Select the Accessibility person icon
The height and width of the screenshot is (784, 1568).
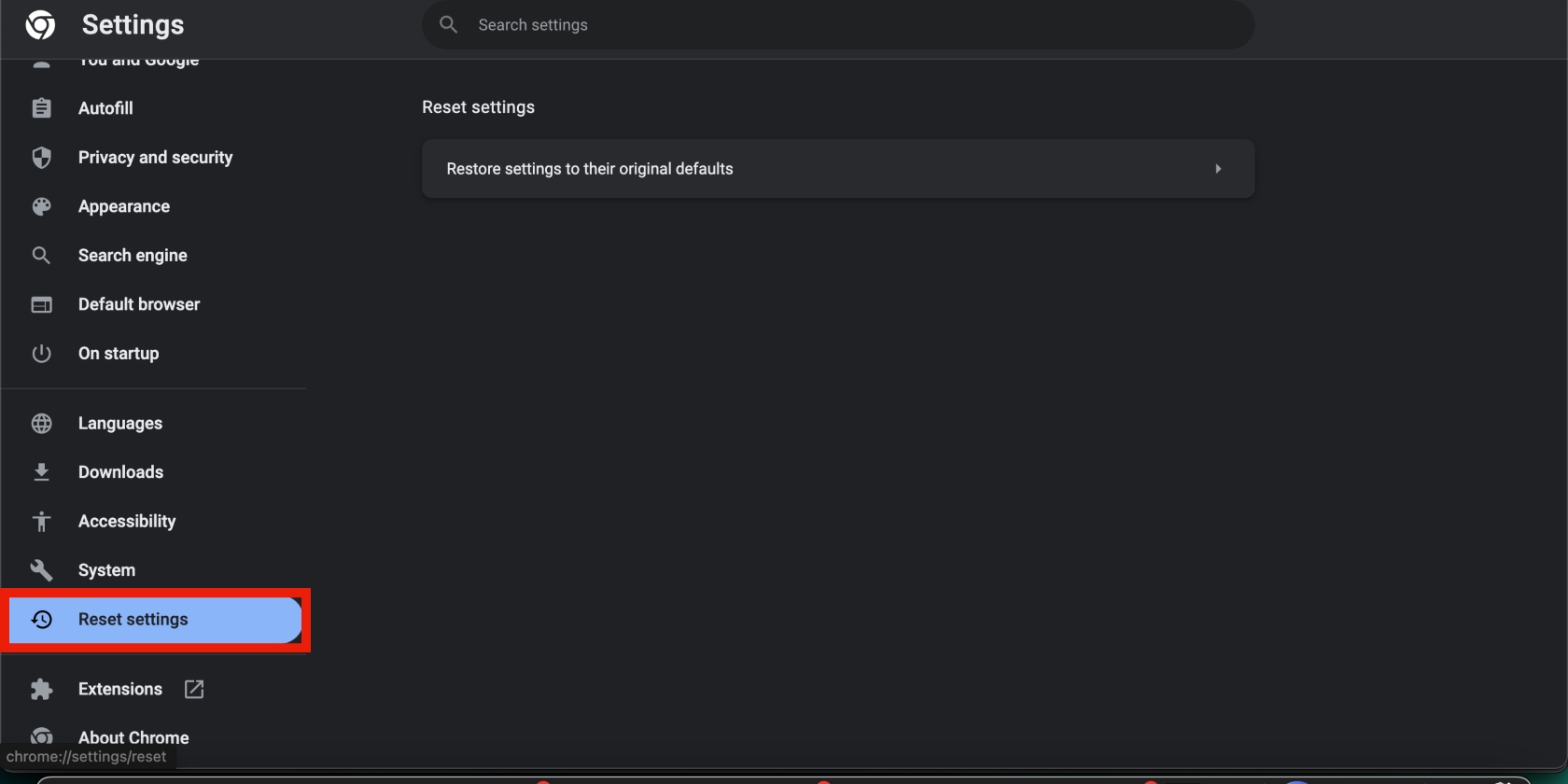click(x=42, y=521)
